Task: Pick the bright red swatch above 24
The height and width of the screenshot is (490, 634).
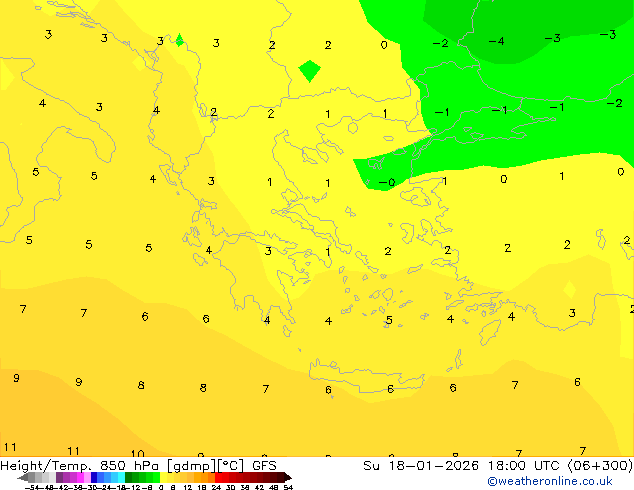Action: 218,477
